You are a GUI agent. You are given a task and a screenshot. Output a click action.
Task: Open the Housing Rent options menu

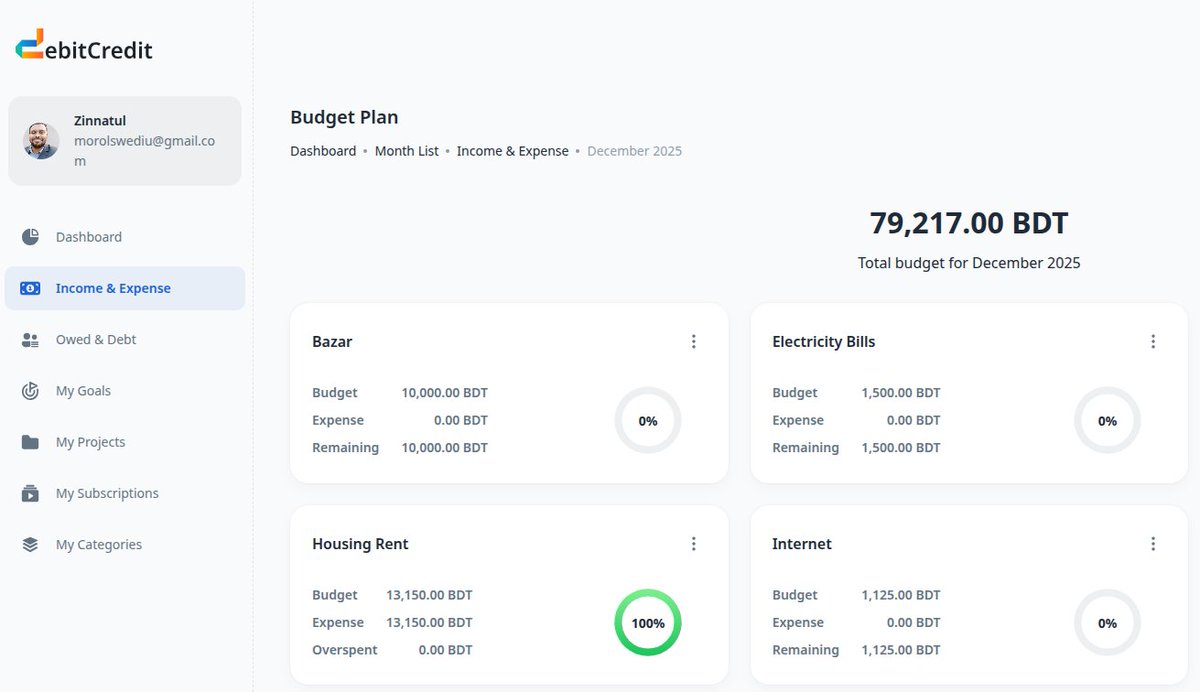coord(694,543)
